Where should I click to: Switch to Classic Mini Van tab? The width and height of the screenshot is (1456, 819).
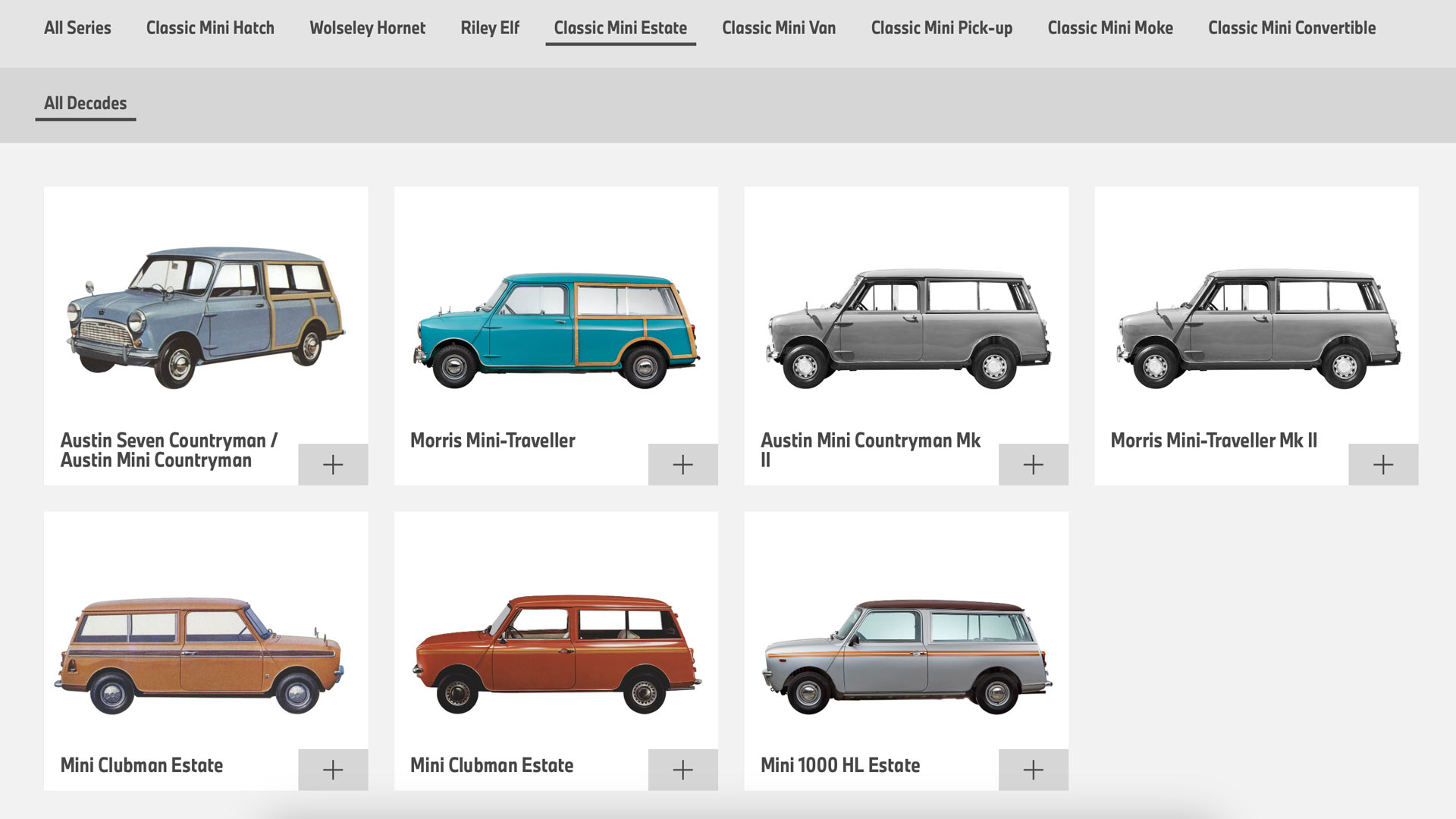pyautogui.click(x=779, y=28)
